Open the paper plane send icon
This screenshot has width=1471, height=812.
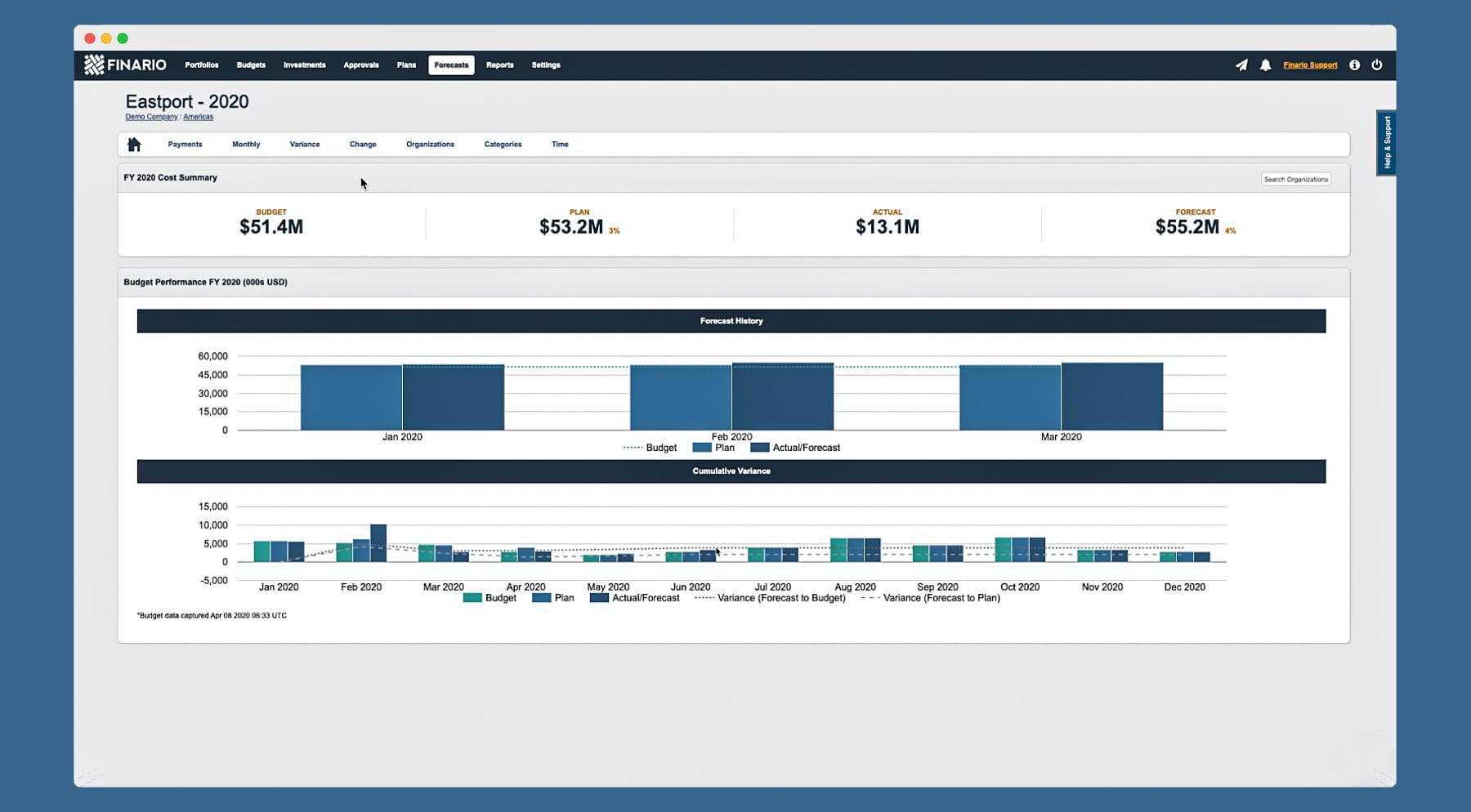click(x=1241, y=65)
